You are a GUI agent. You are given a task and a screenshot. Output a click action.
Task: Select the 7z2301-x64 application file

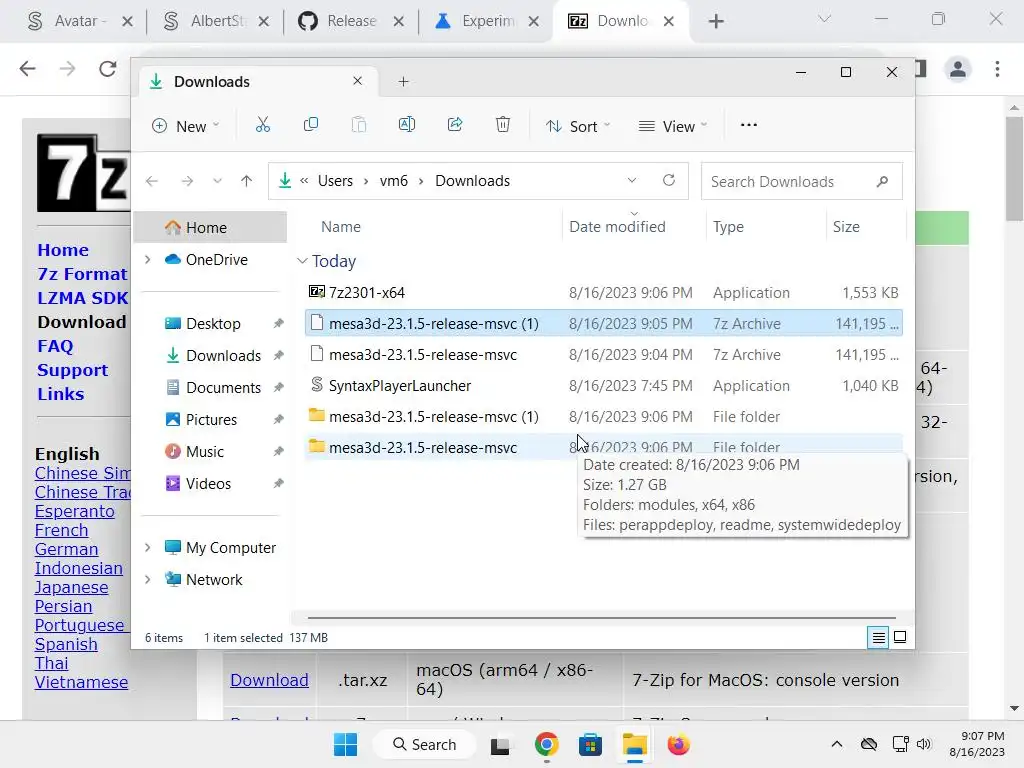pos(603,293)
